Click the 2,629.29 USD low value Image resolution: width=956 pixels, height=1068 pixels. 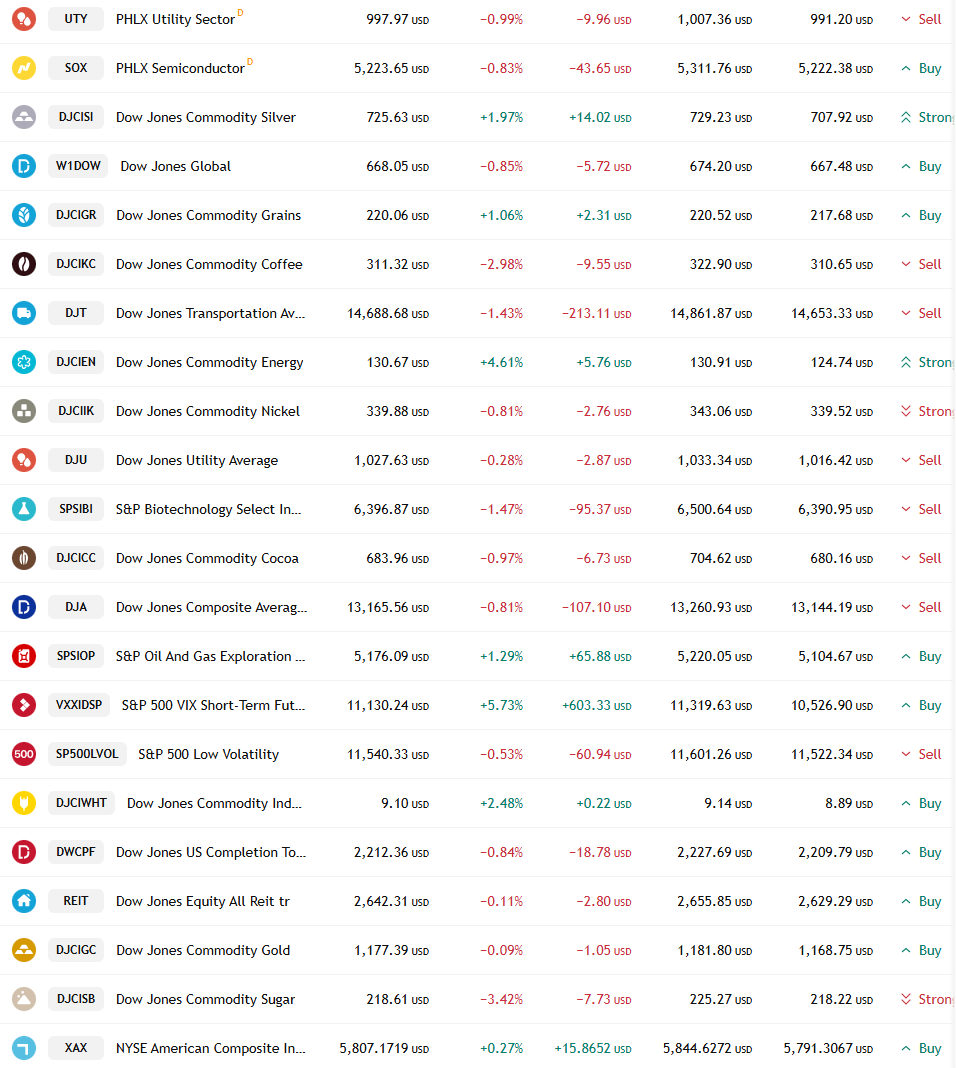[x=835, y=902]
